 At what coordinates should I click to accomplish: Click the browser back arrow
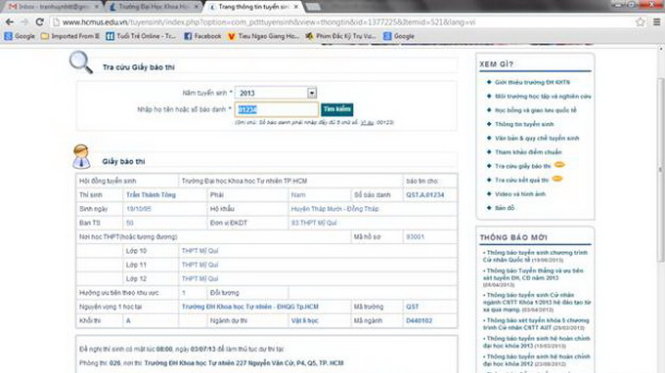9,22
